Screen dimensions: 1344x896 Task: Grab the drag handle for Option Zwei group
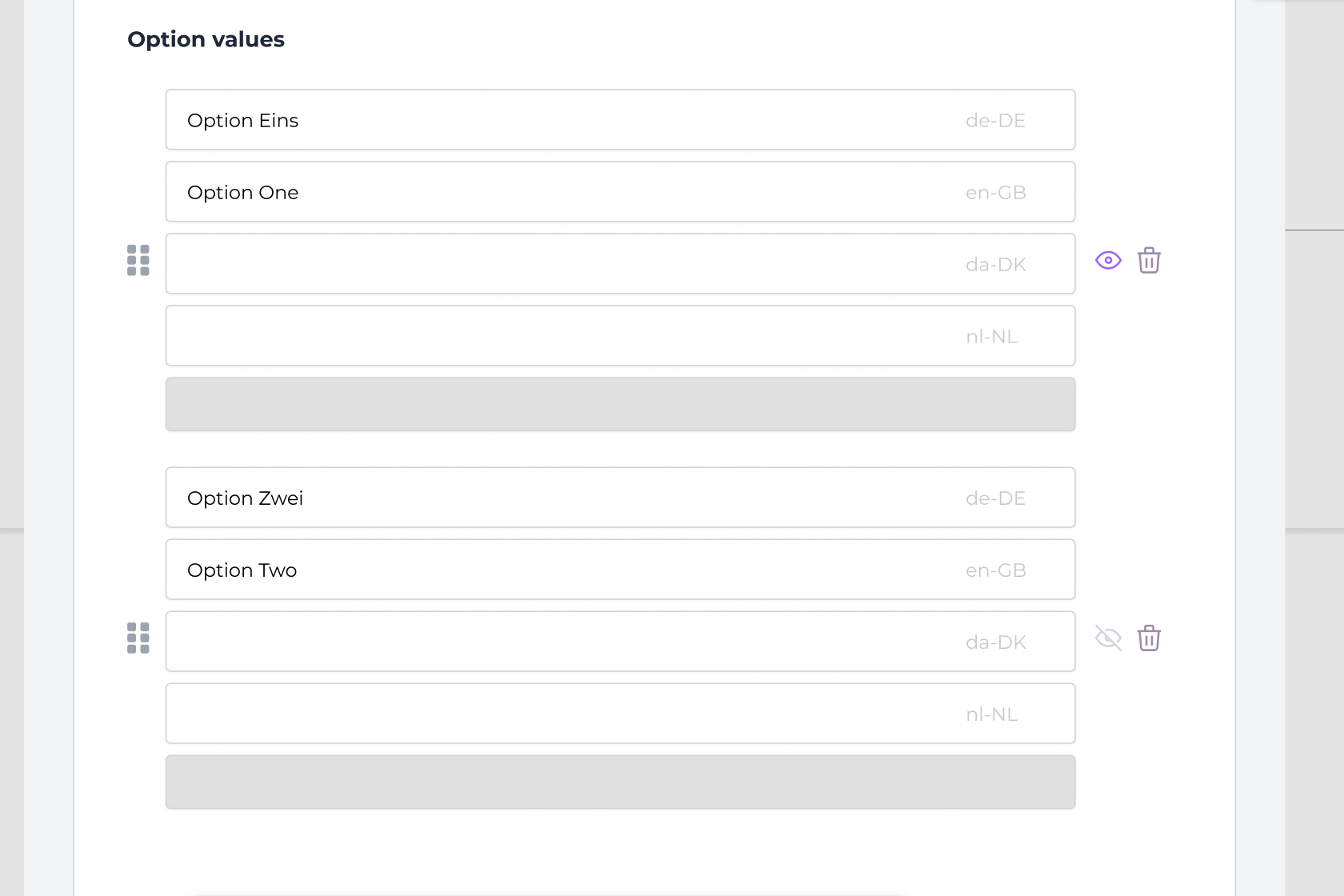[138, 638]
